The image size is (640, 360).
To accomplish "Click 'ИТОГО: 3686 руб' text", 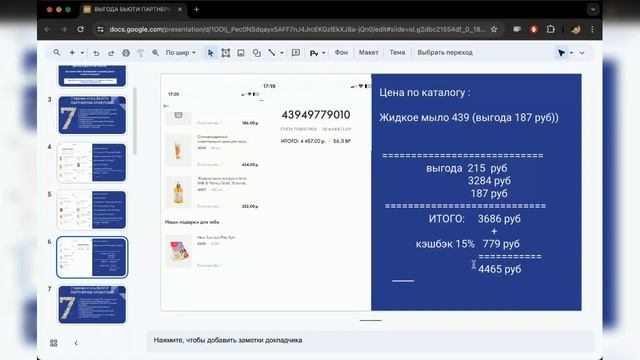I will click(x=475, y=219).
